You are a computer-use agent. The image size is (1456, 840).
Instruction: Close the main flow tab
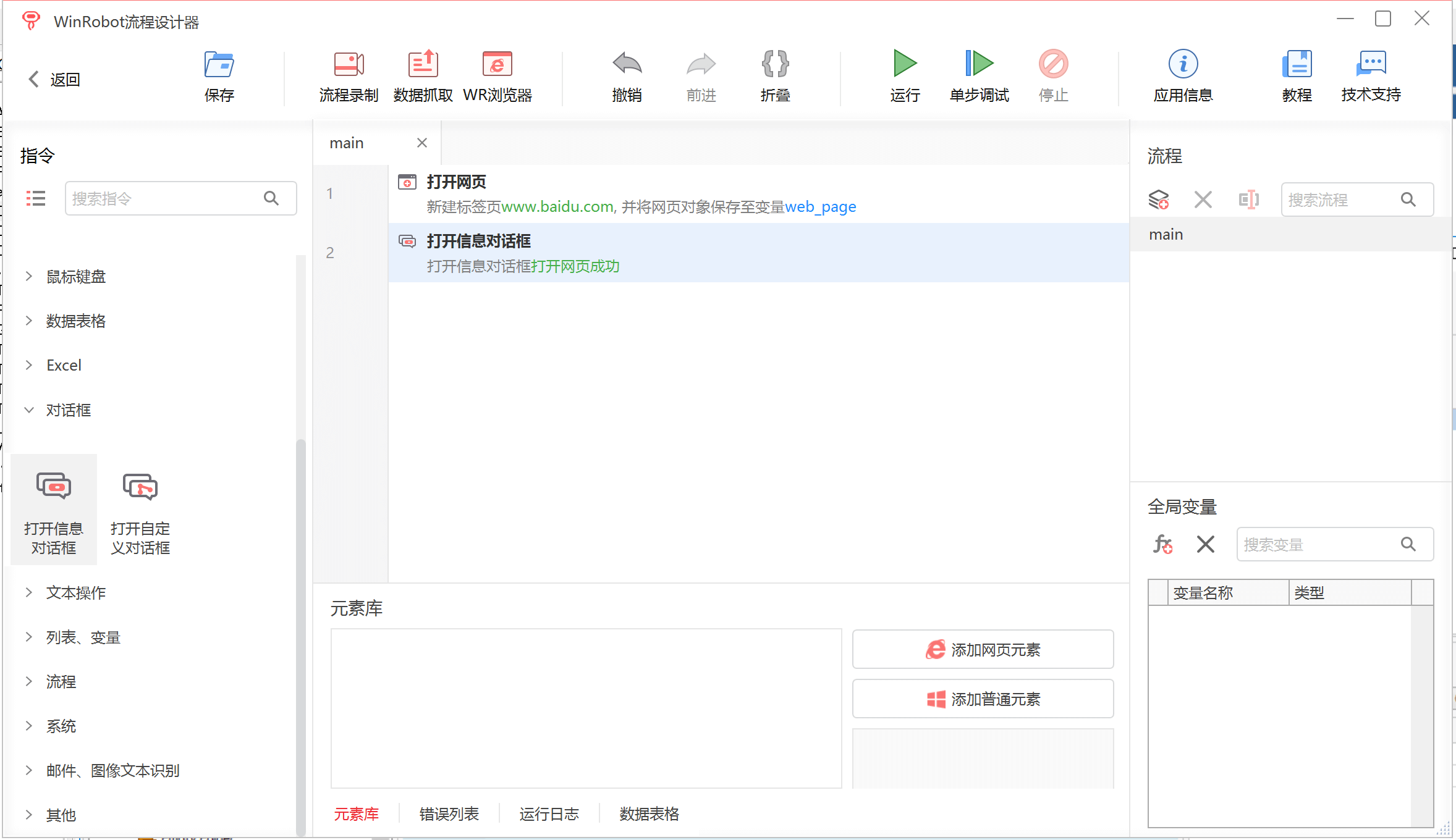(x=422, y=143)
